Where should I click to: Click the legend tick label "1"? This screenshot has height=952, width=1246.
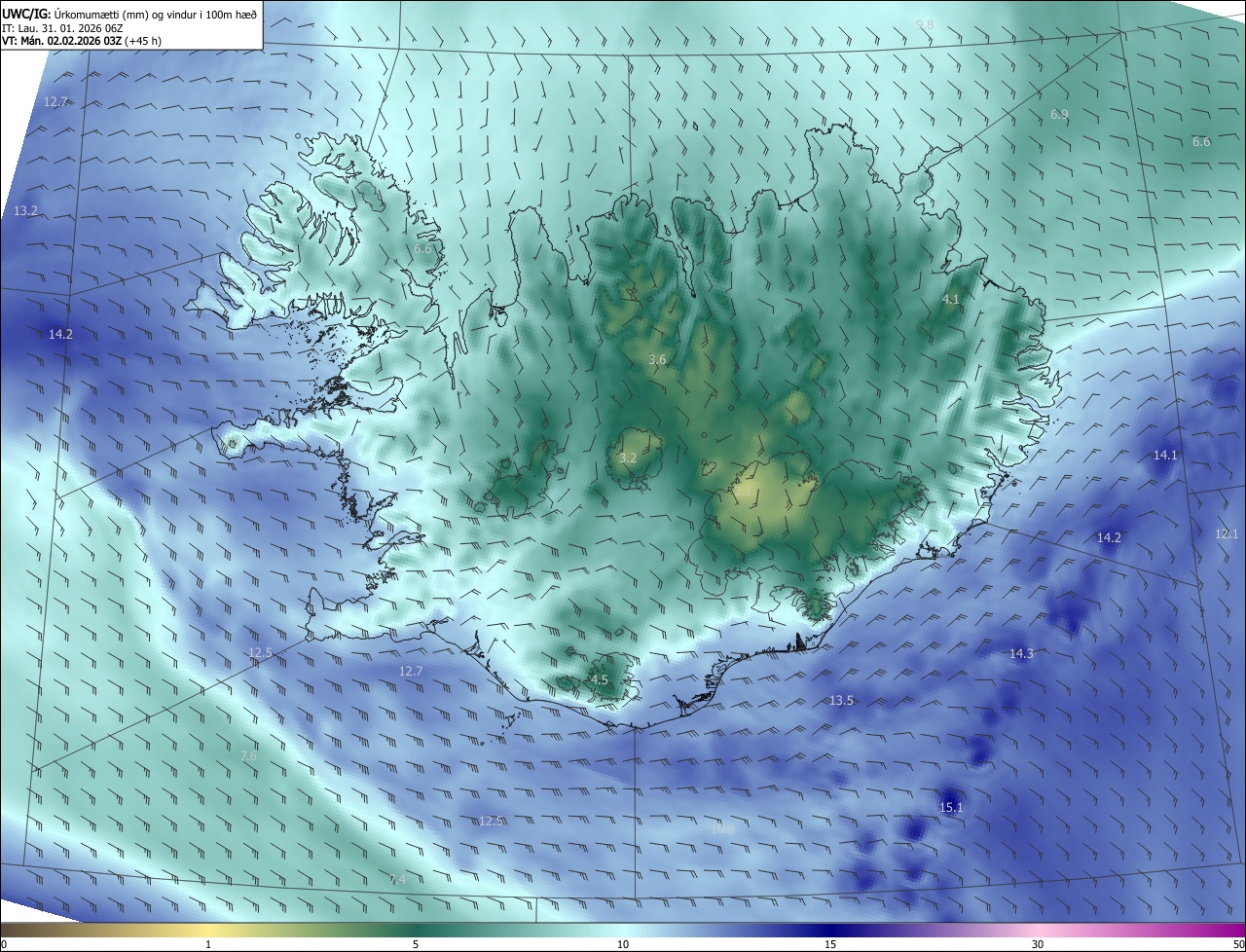click(x=208, y=944)
